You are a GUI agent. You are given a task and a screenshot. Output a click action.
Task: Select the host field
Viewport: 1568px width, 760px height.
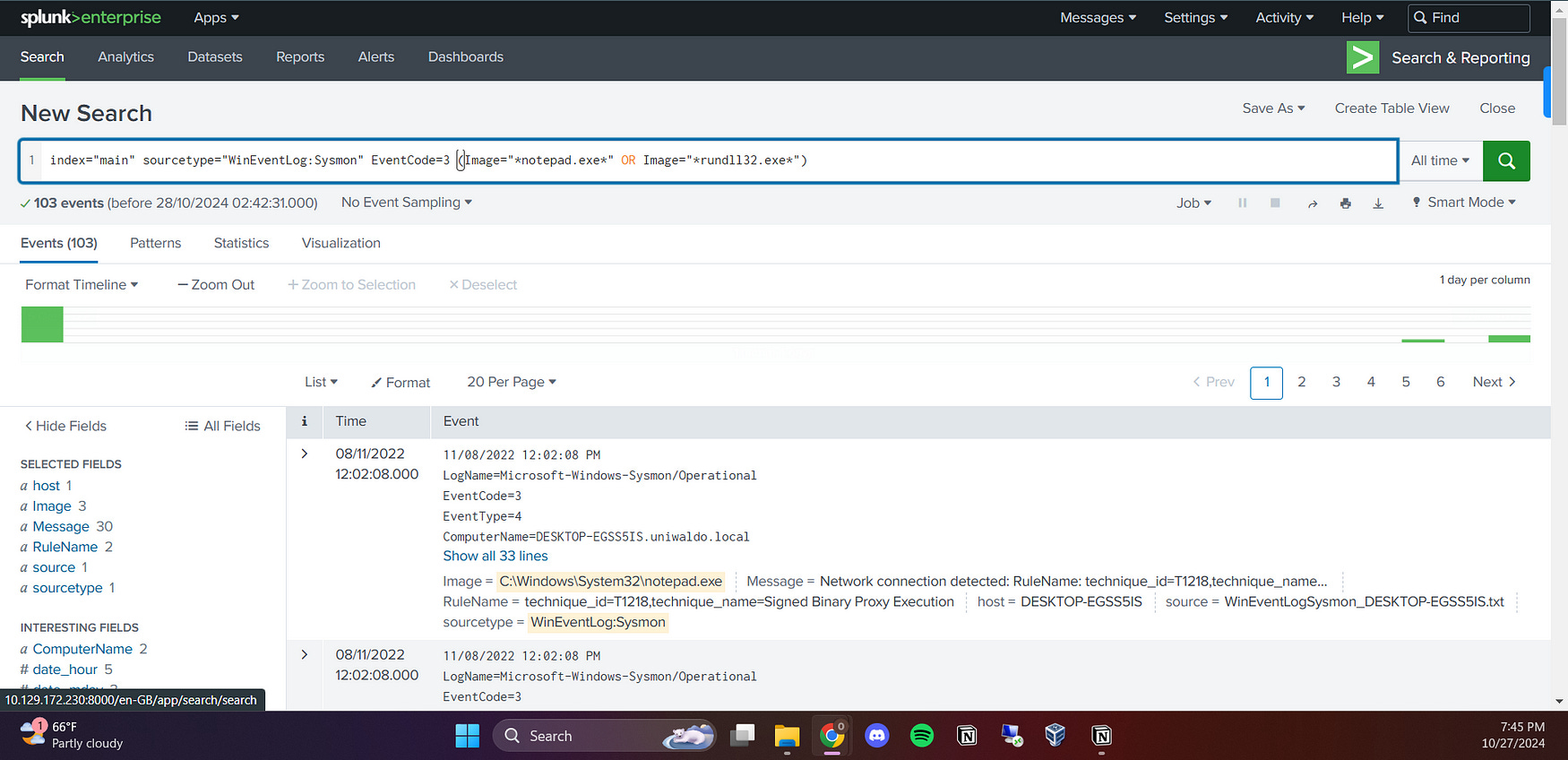pos(47,486)
